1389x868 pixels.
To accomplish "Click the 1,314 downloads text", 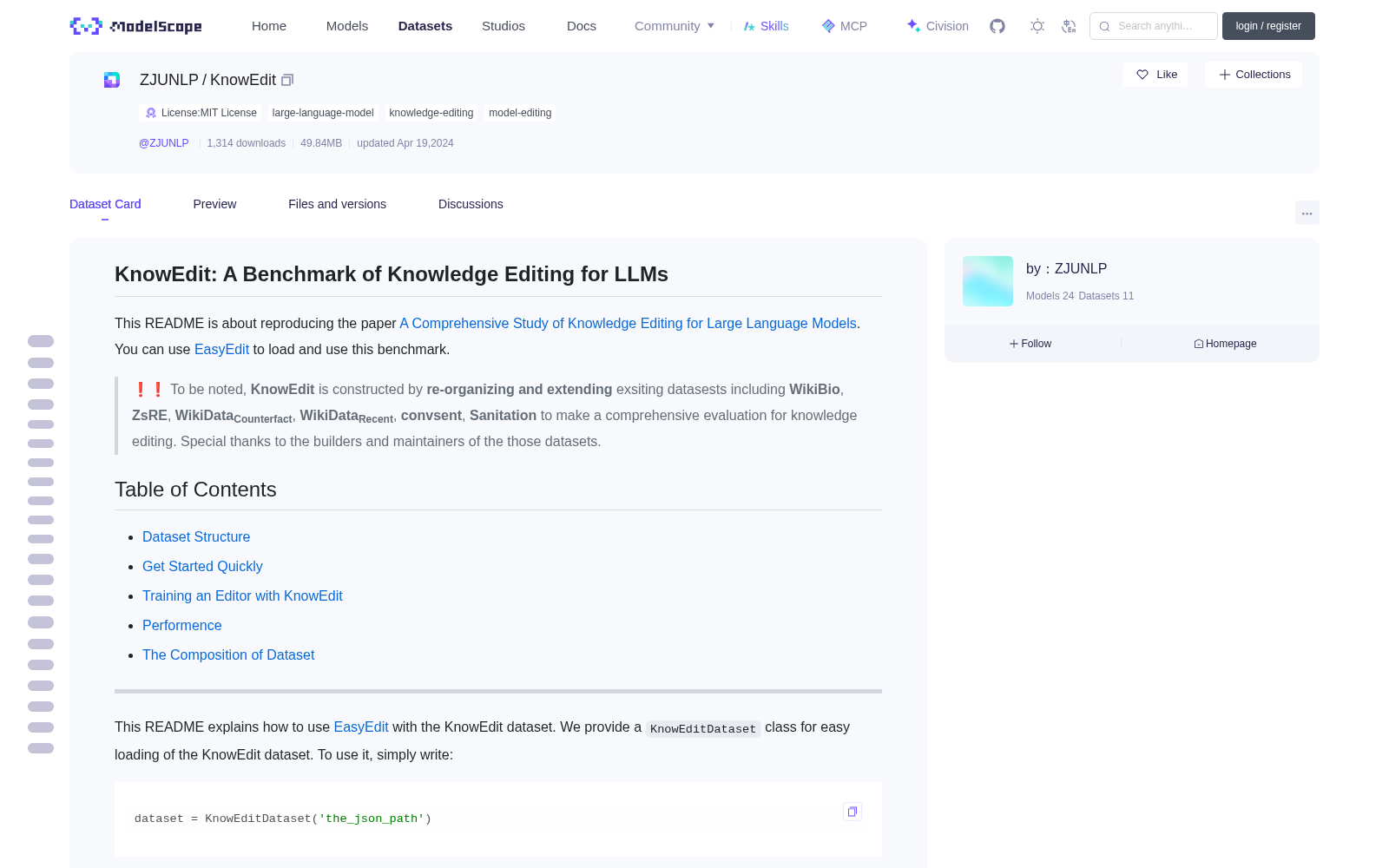I will pos(247,143).
